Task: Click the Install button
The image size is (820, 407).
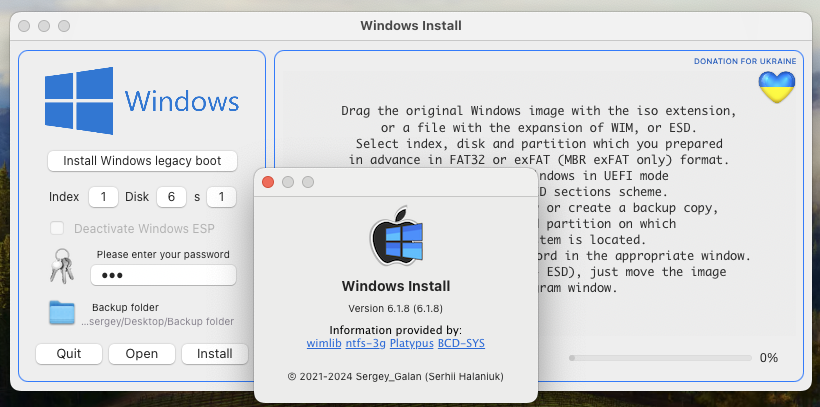Action: click(214, 354)
